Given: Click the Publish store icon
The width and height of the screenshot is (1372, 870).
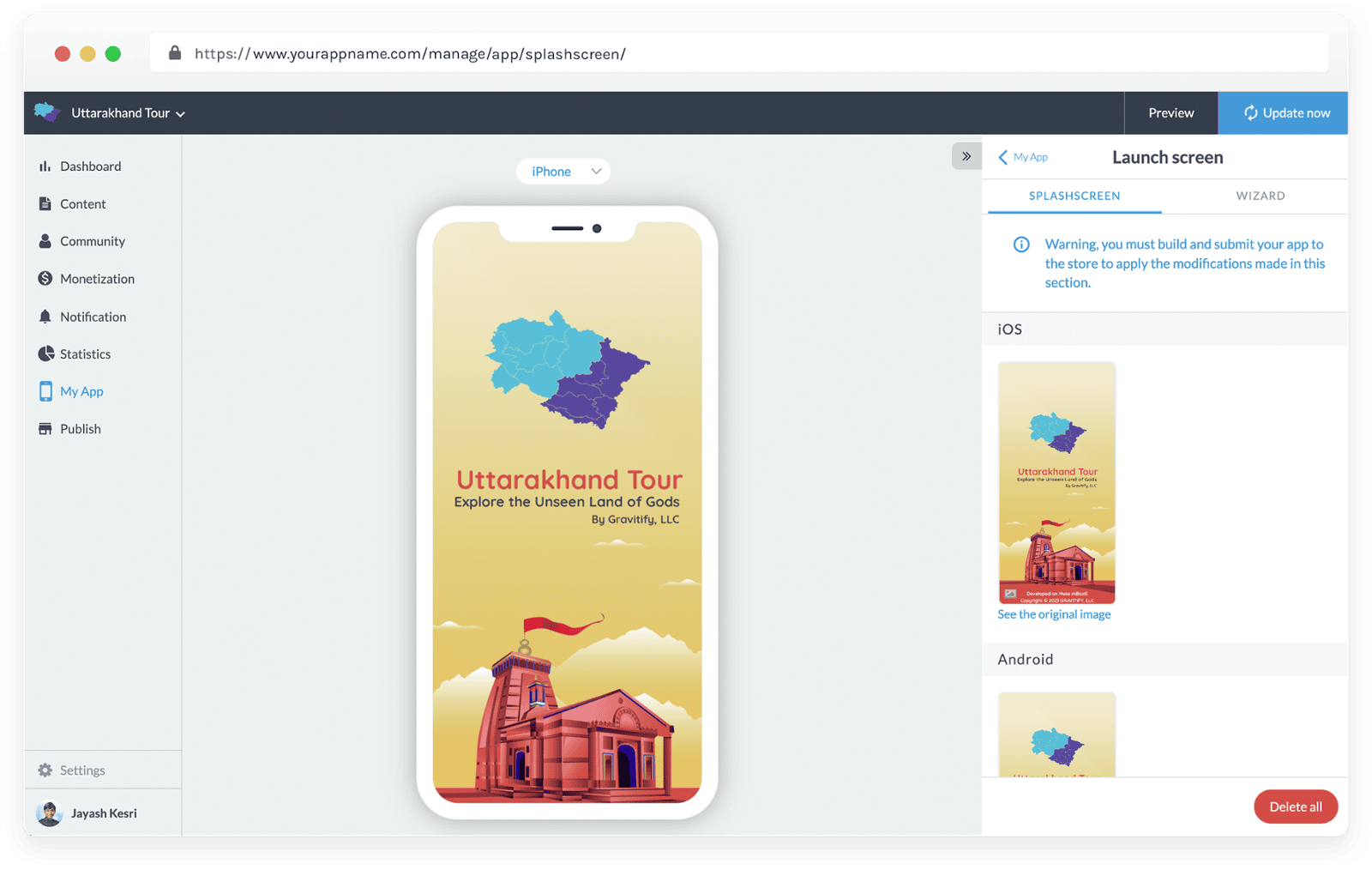Looking at the screenshot, I should pos(45,429).
